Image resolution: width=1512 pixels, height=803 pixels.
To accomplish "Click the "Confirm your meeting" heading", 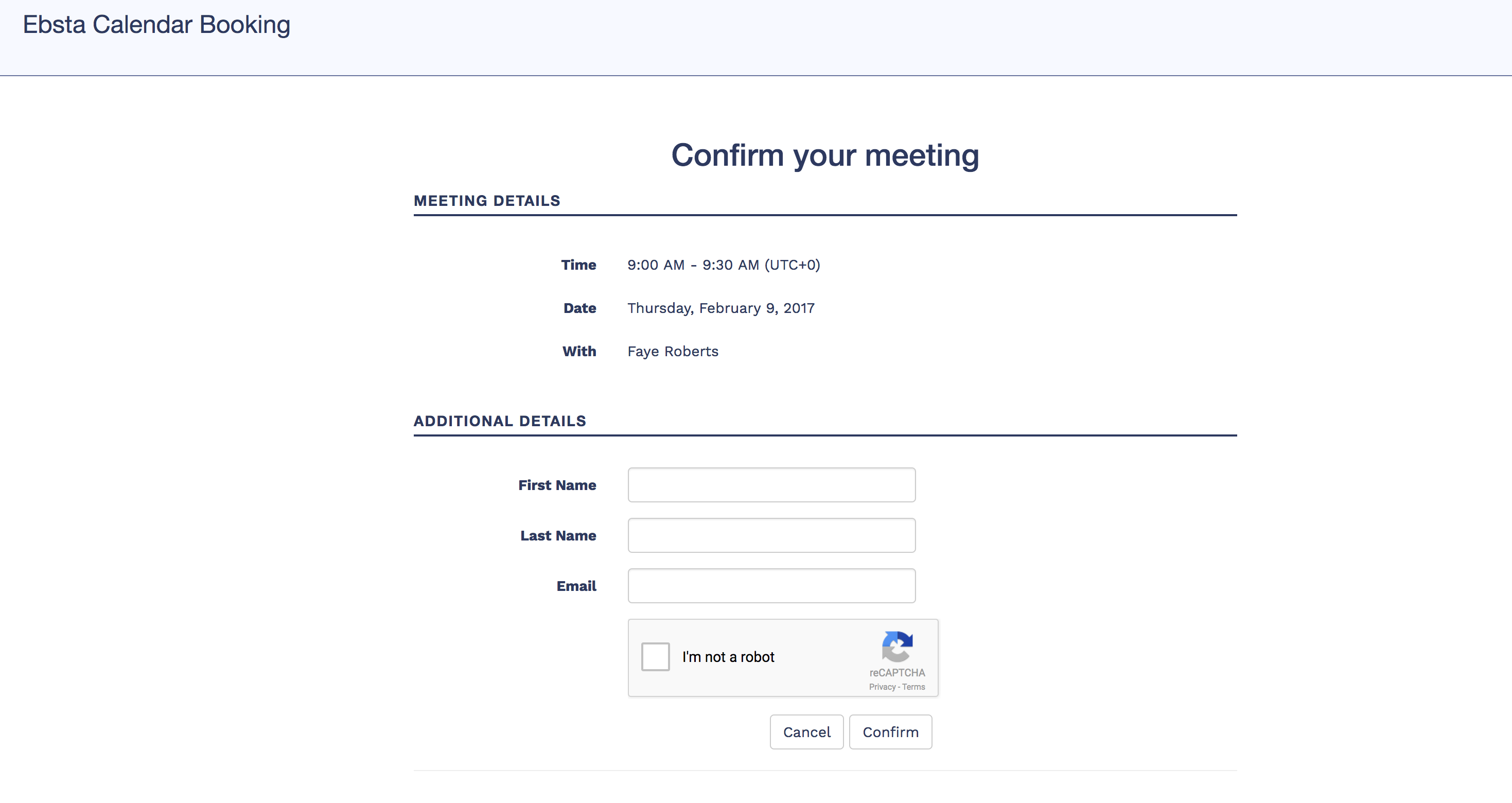I will [824, 155].
